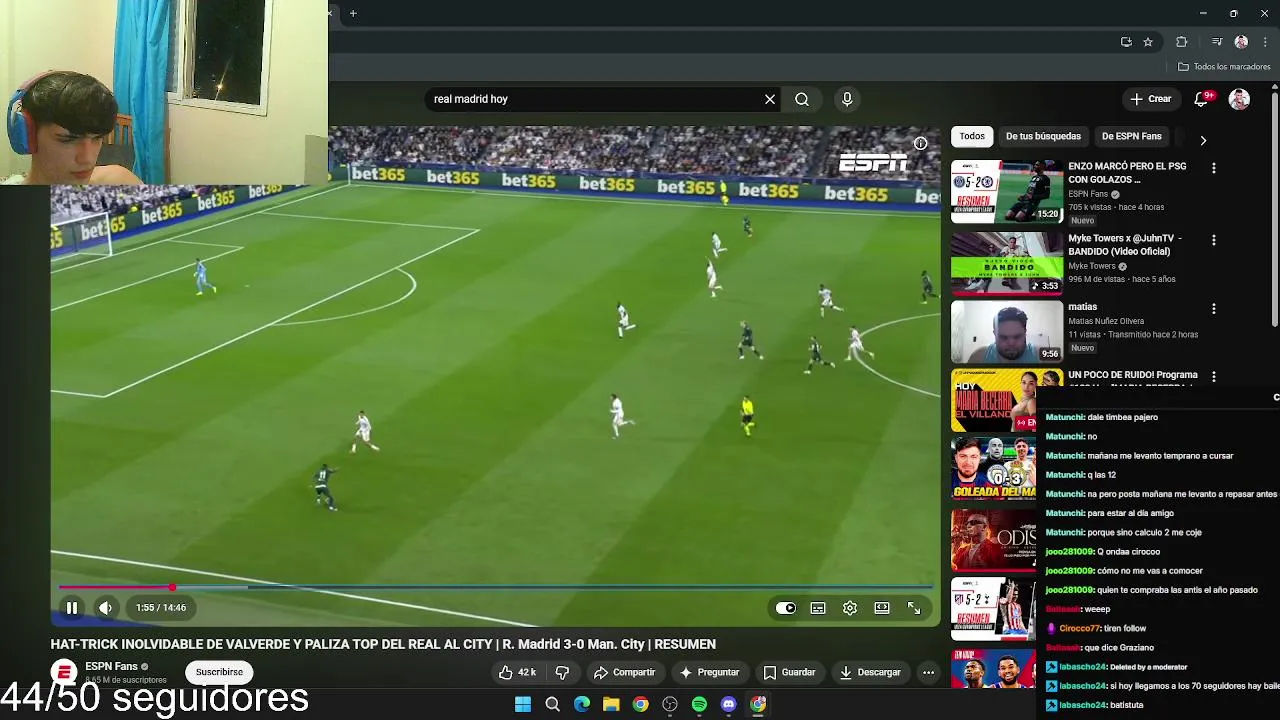Open the Chrome extensions puzzle icon

1182,42
